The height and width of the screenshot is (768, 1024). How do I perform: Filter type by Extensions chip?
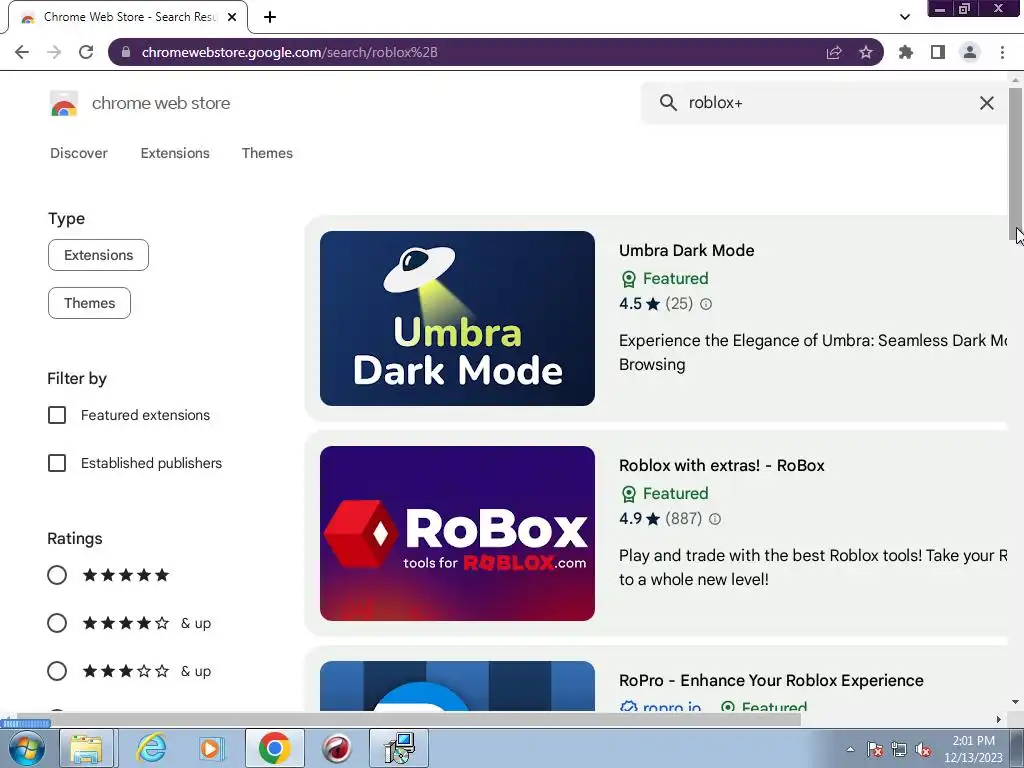point(98,255)
